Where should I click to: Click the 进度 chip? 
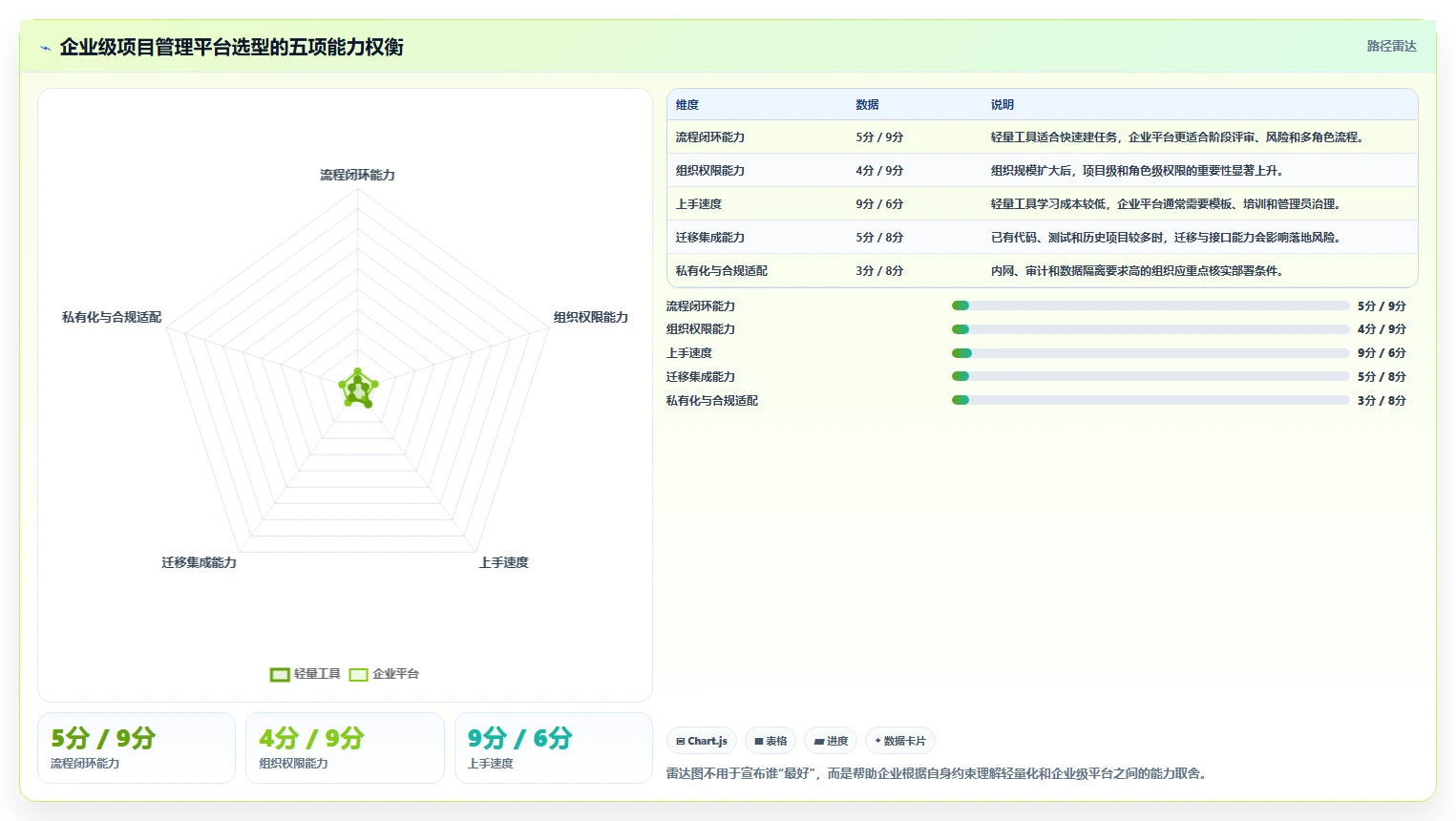click(831, 741)
